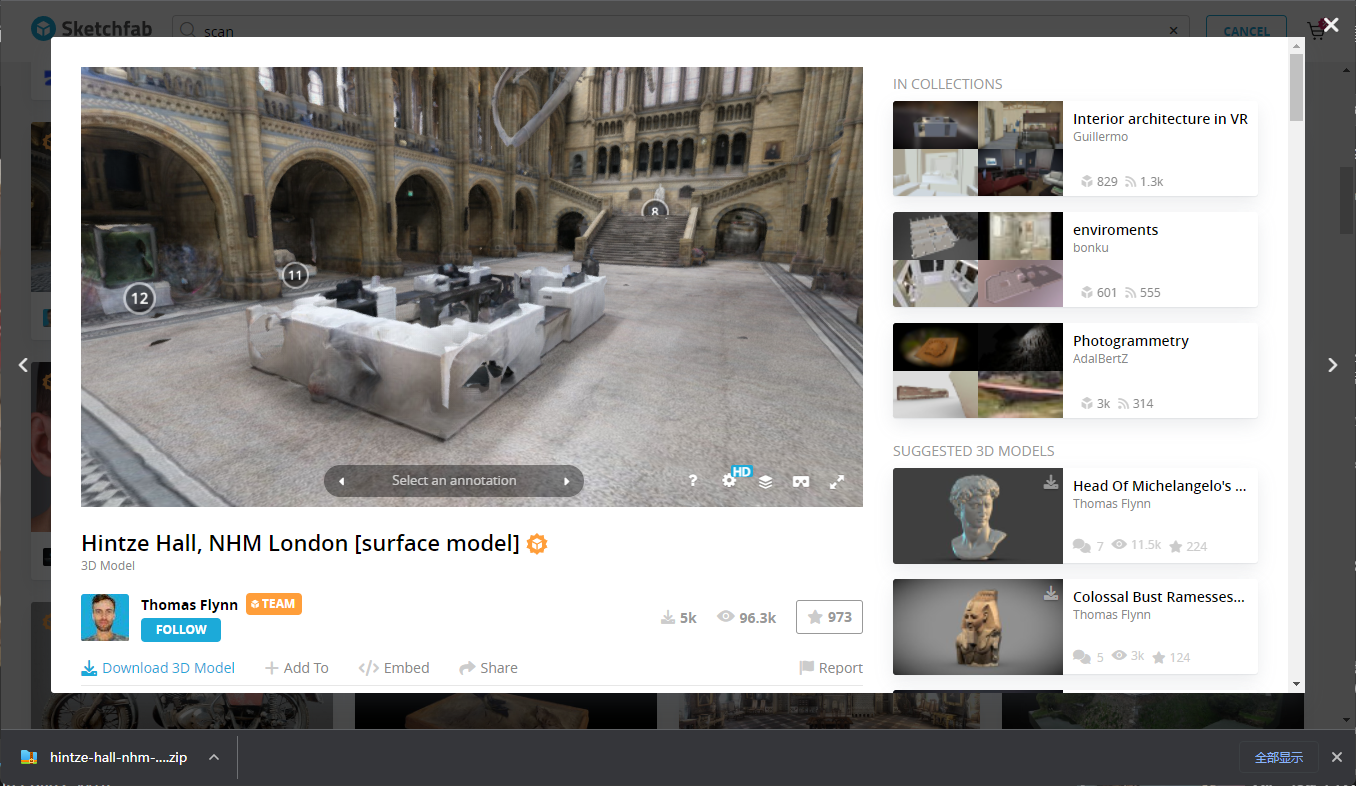This screenshot has width=1356, height=786.
Task: Click download icon on Ramesses thumbnail
Action: (1050, 593)
